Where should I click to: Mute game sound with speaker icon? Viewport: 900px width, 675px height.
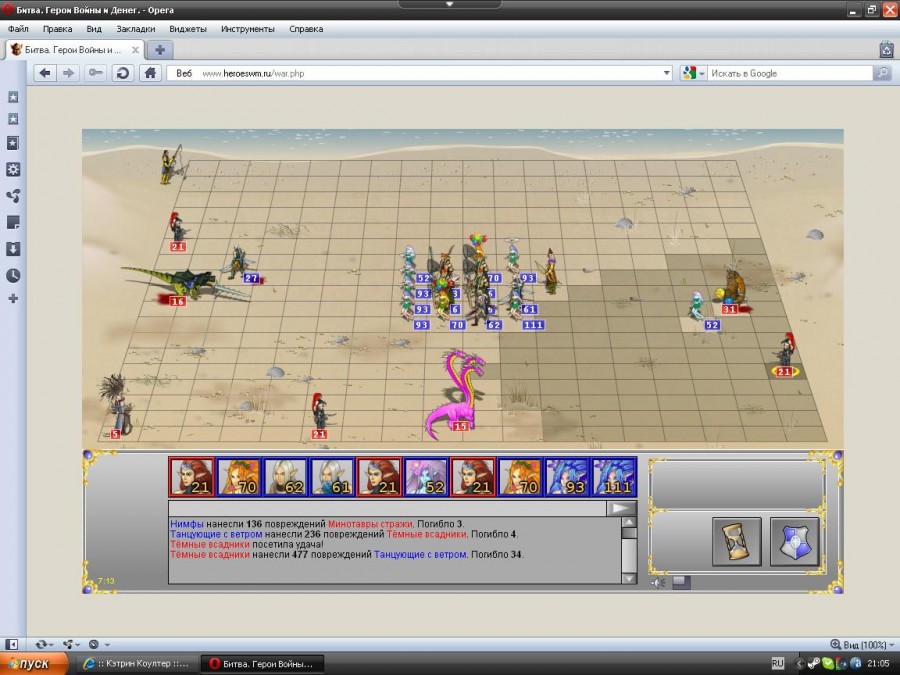[x=659, y=583]
